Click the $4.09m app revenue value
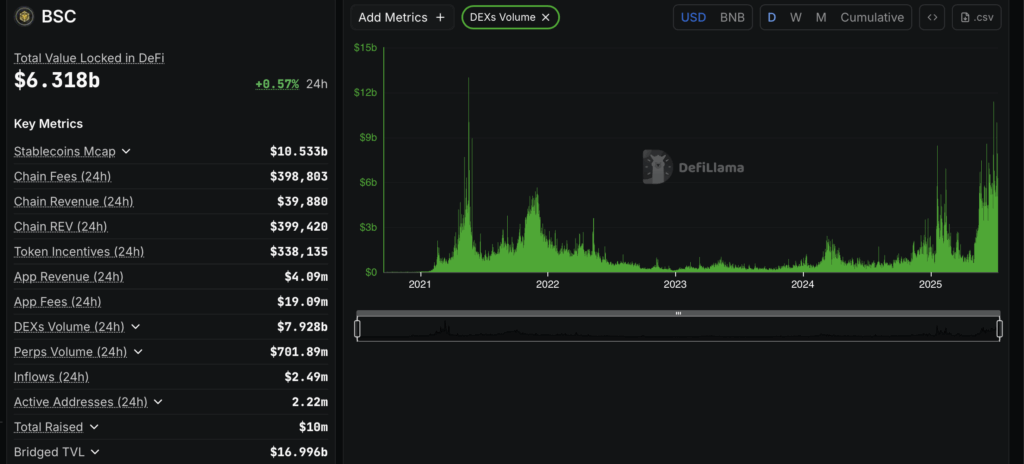Image resolution: width=1024 pixels, height=464 pixels. [306, 276]
